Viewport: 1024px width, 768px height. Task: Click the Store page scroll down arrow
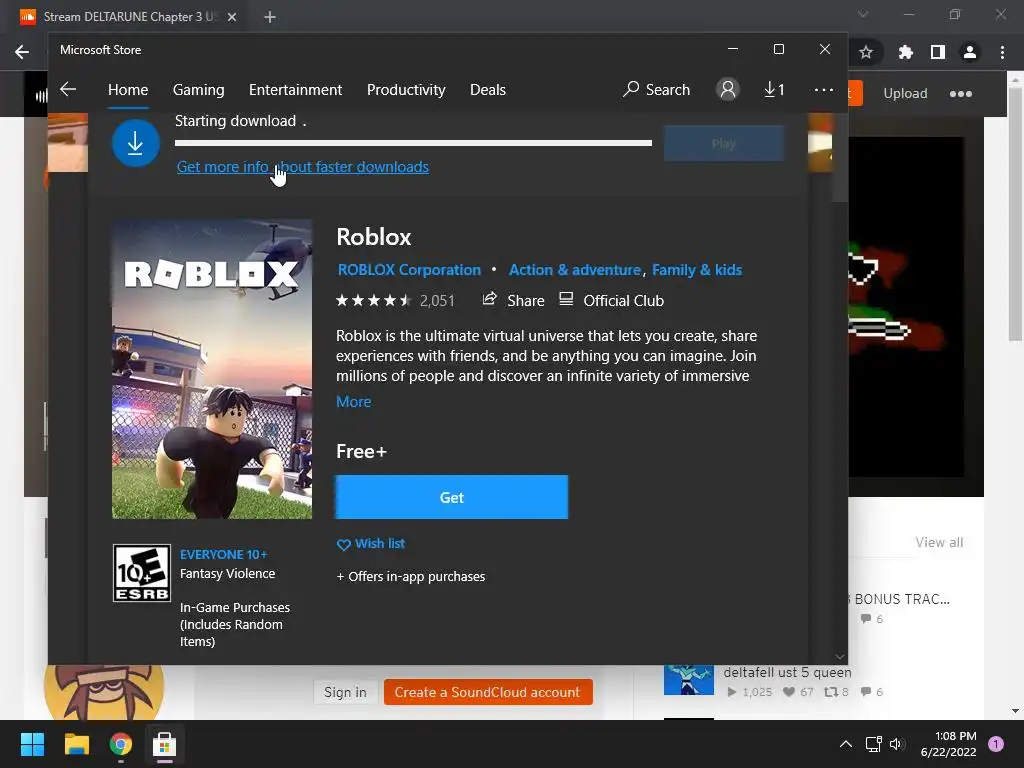point(840,657)
